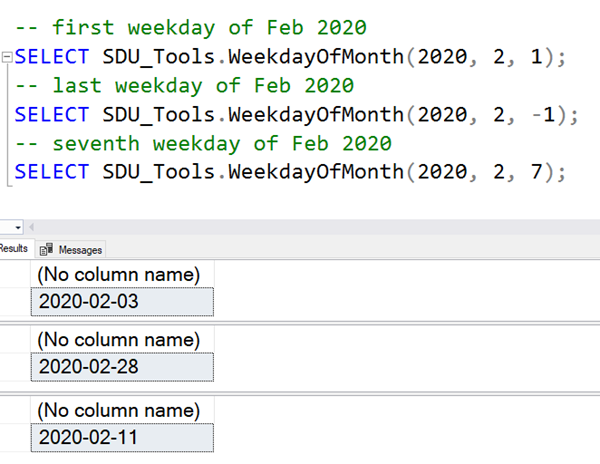Click the editor horizontal scrollbar track

coord(300,227)
